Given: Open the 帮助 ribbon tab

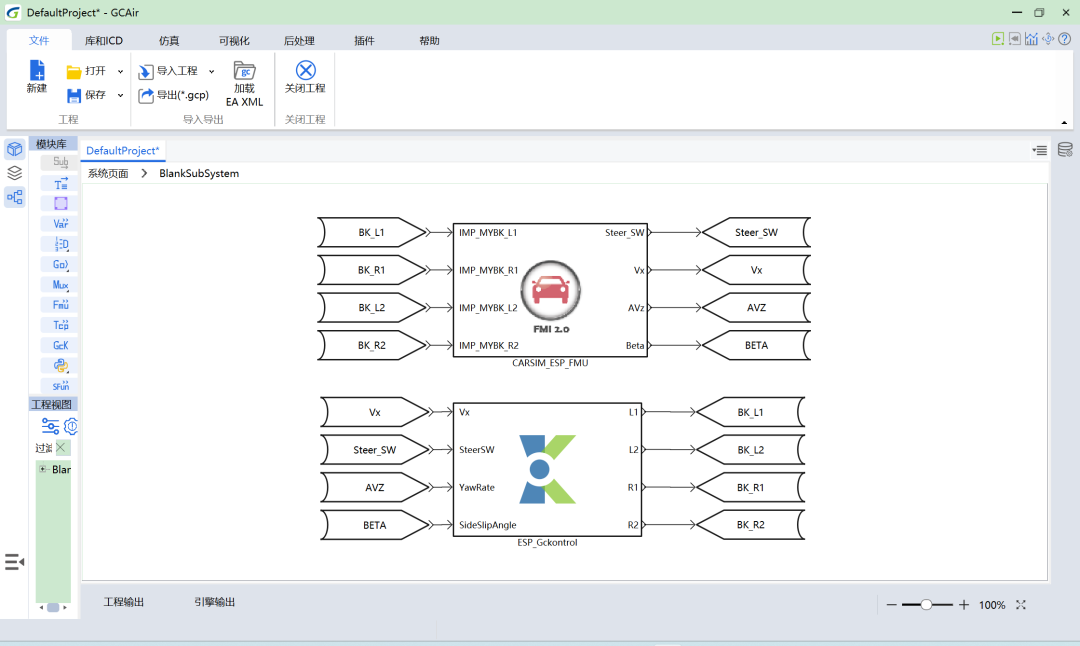Looking at the screenshot, I should coord(429,41).
